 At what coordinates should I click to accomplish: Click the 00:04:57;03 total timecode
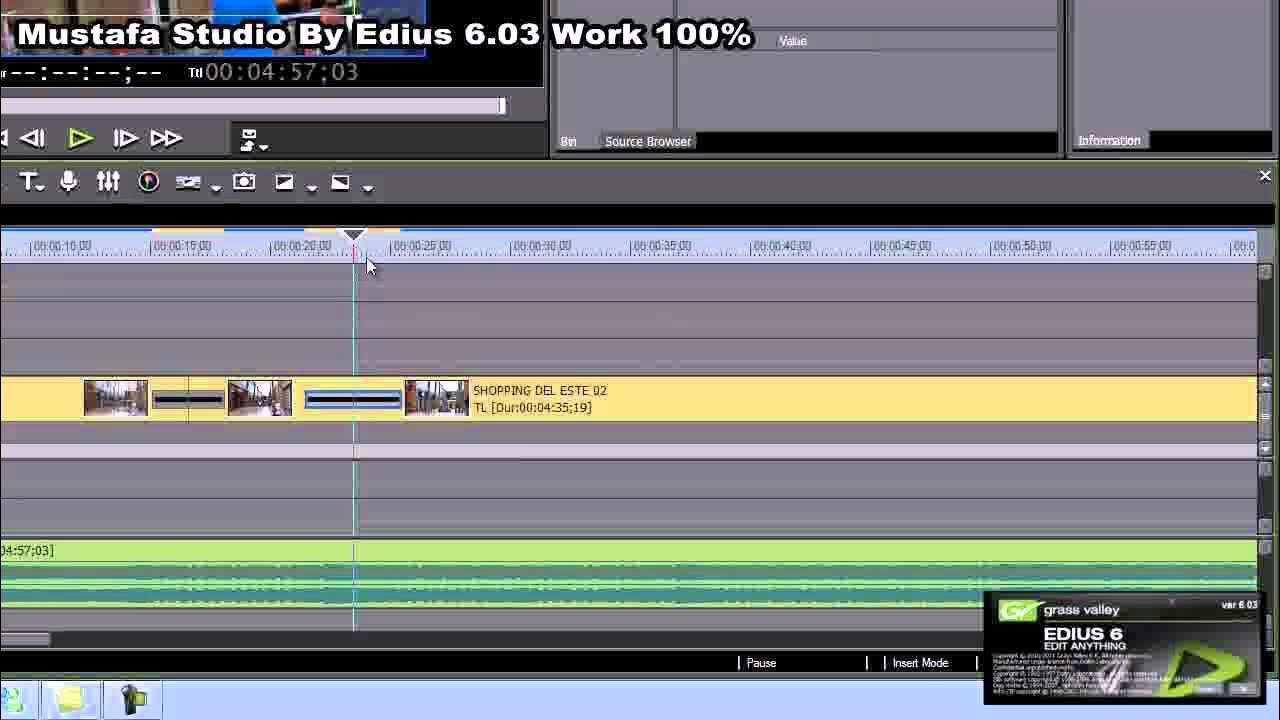pyautogui.click(x=281, y=72)
